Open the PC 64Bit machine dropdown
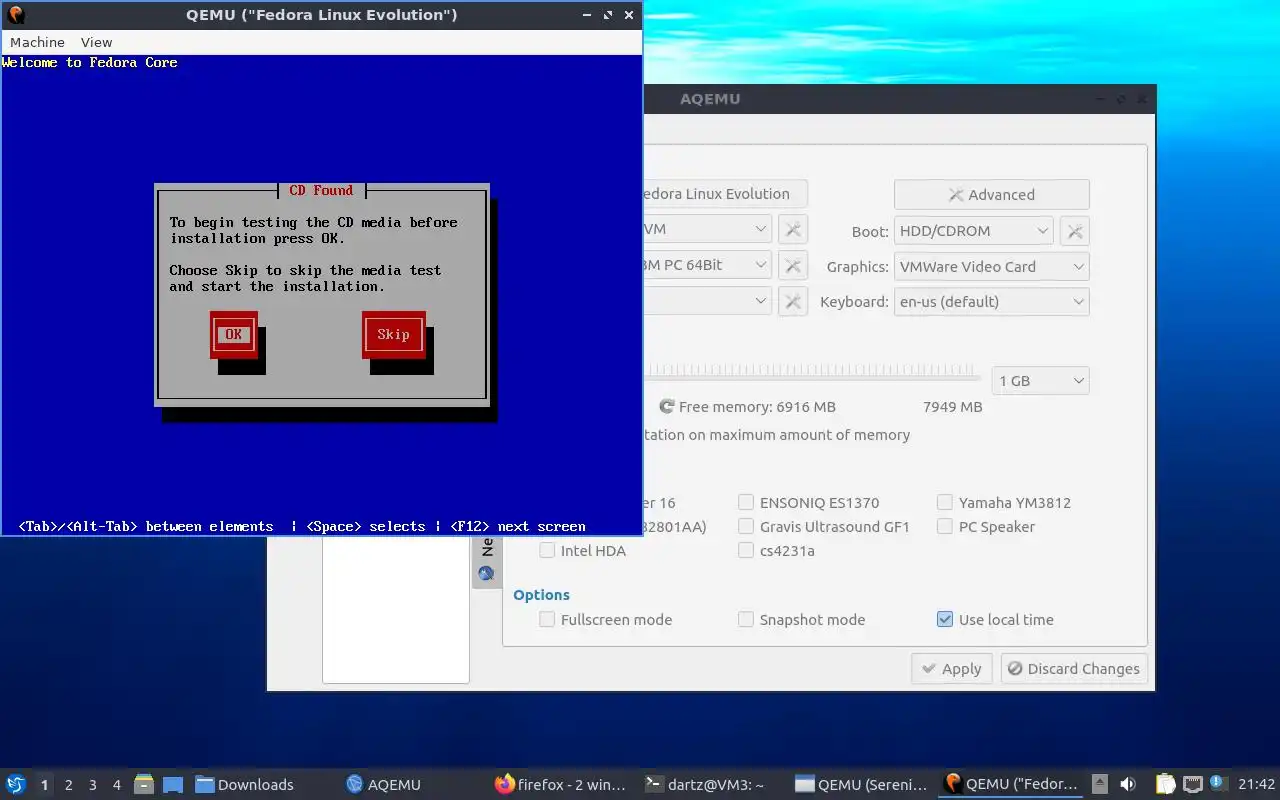This screenshot has height=800, width=1280. tap(707, 265)
